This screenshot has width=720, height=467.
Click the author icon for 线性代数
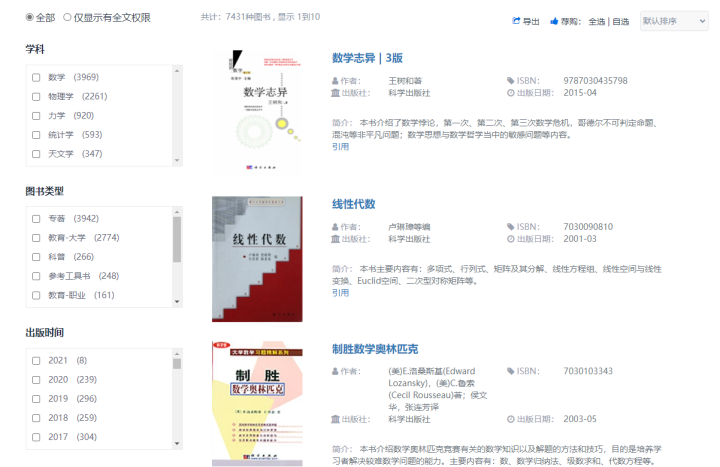coord(335,227)
